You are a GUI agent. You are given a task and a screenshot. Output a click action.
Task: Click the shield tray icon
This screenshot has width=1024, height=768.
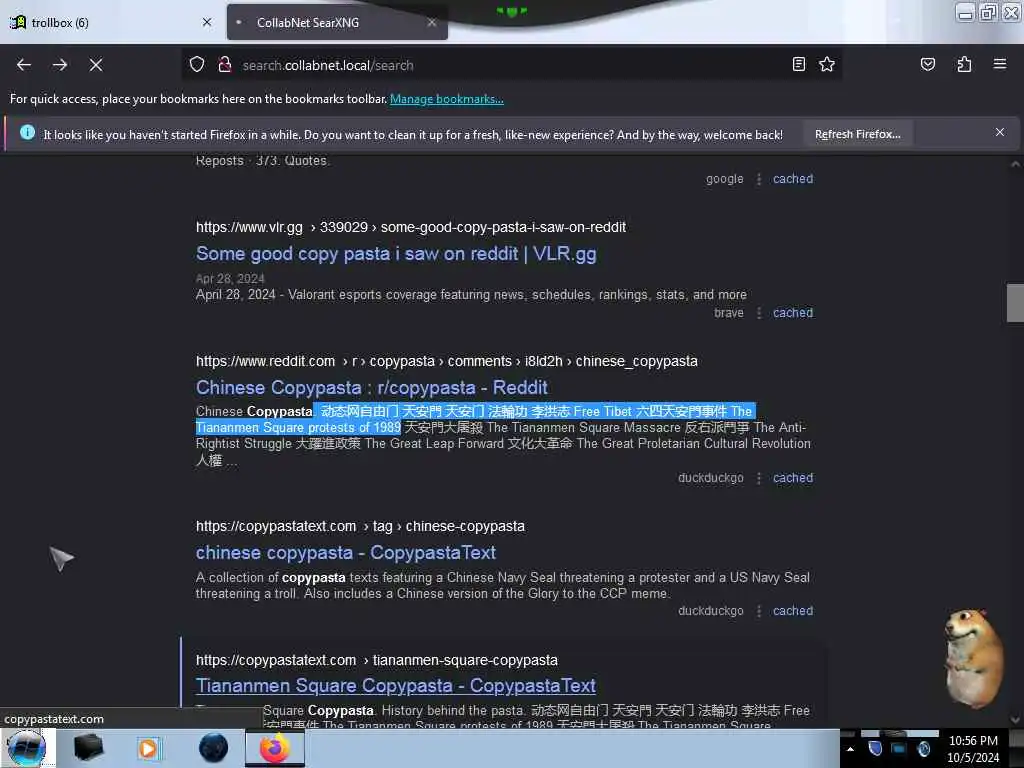[875, 749]
